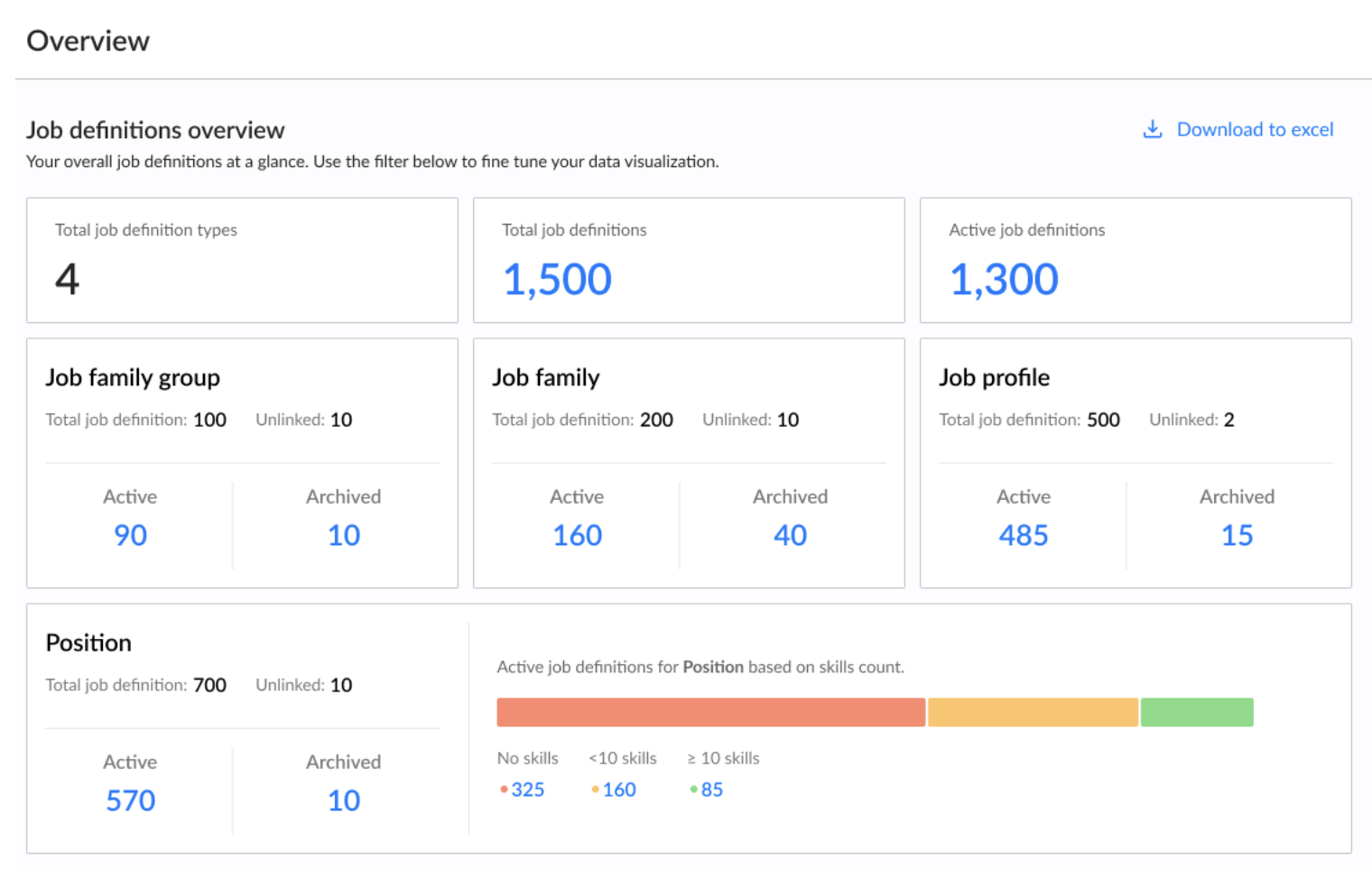Click Position Active count 570

[130, 801]
